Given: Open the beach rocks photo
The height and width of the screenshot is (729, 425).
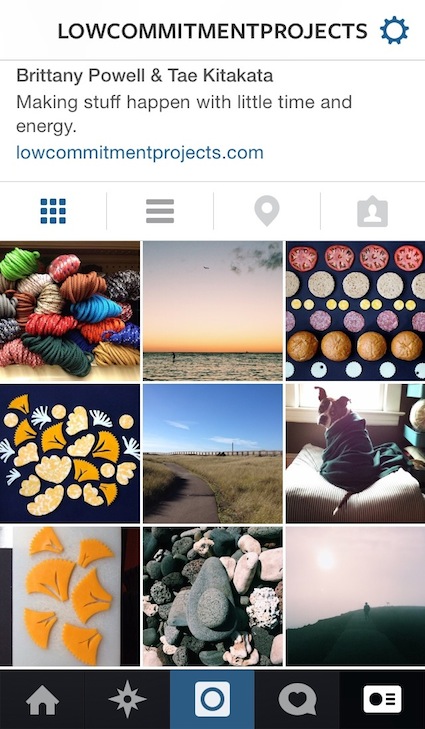Looking at the screenshot, I should pyautogui.click(x=213, y=596).
